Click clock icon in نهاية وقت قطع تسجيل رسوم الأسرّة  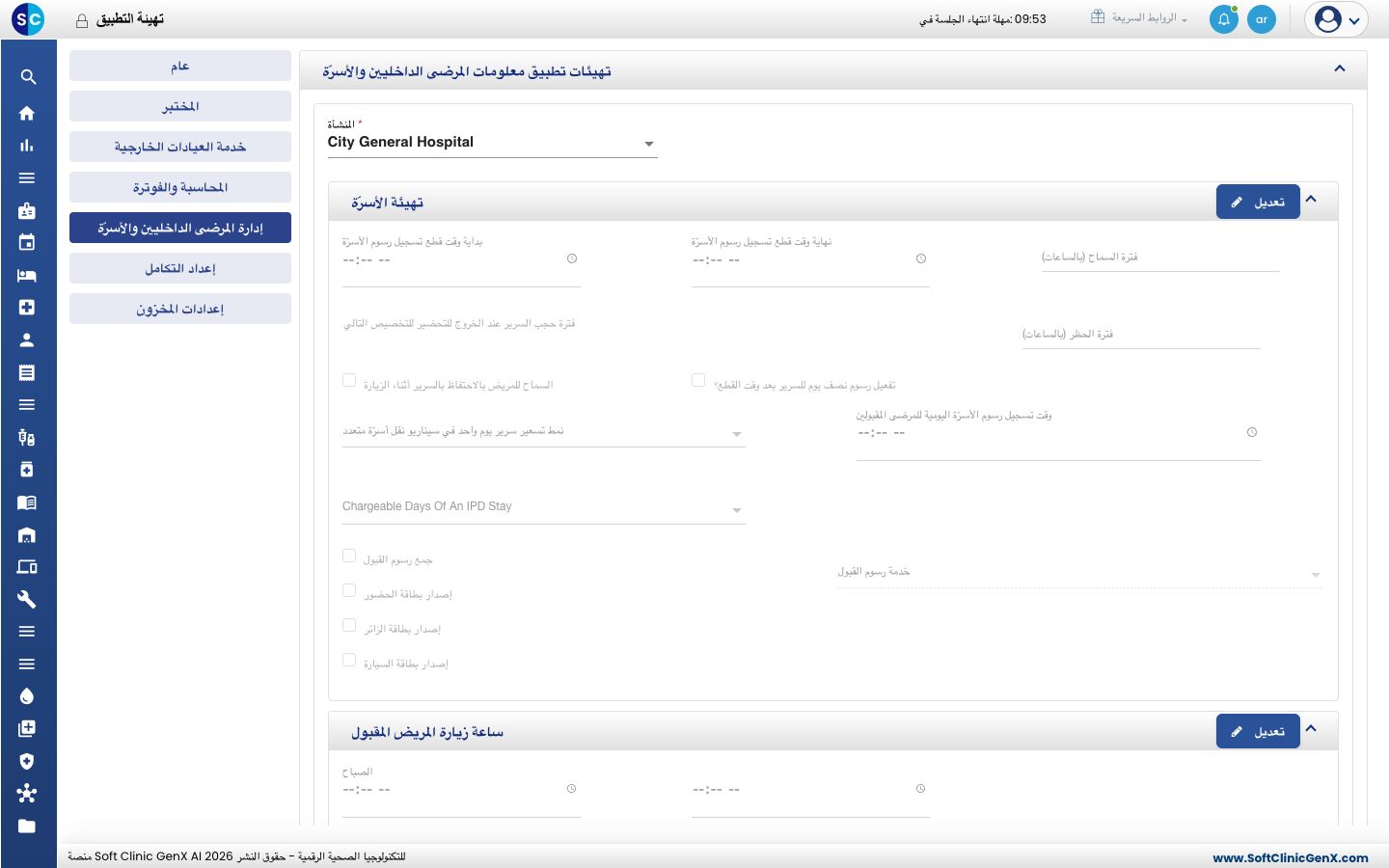coord(921,258)
